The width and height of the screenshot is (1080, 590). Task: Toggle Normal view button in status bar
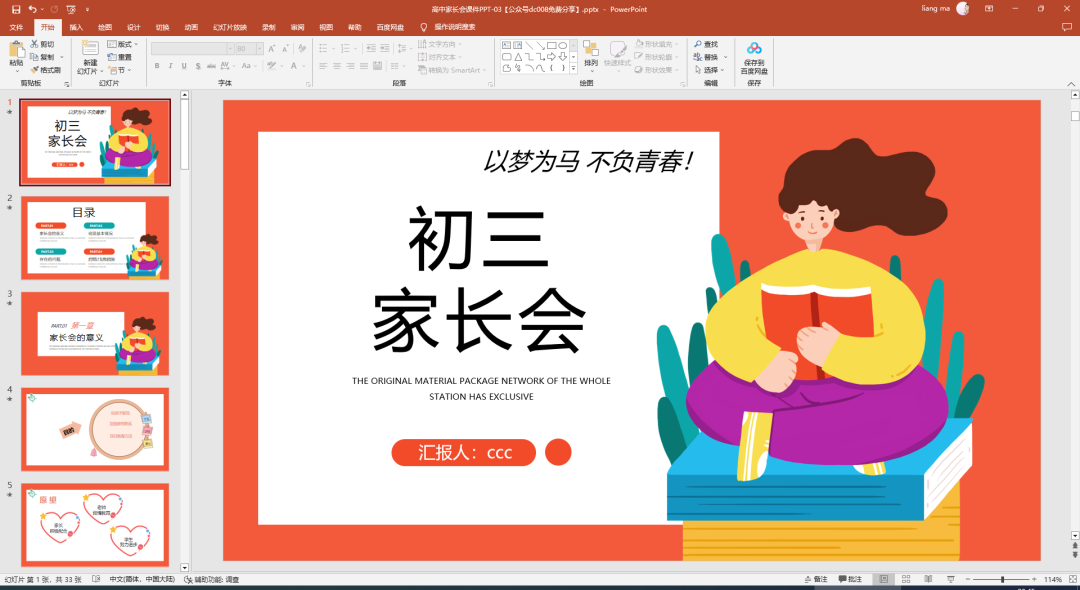tap(884, 580)
